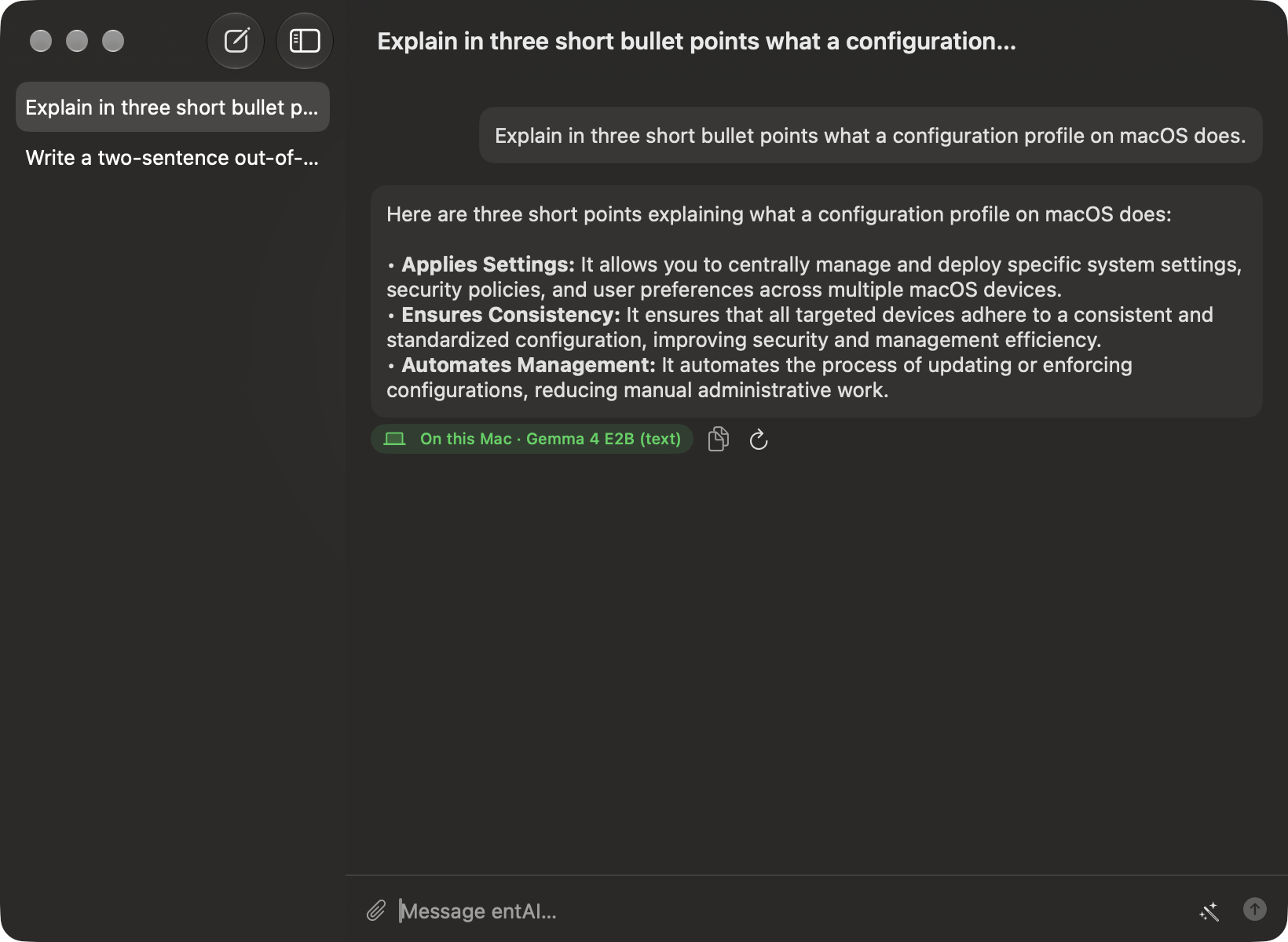Minimize the window with middle traffic light

[77, 41]
